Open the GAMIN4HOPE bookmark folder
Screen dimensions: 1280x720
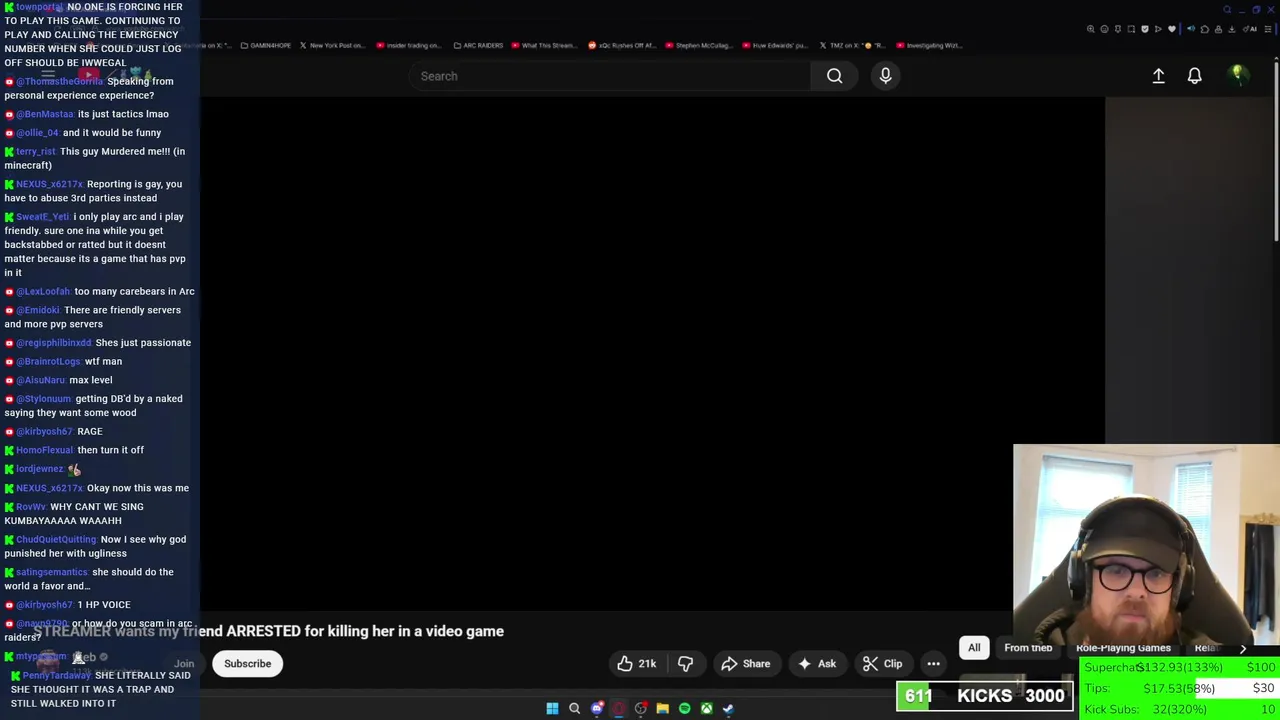click(x=266, y=45)
